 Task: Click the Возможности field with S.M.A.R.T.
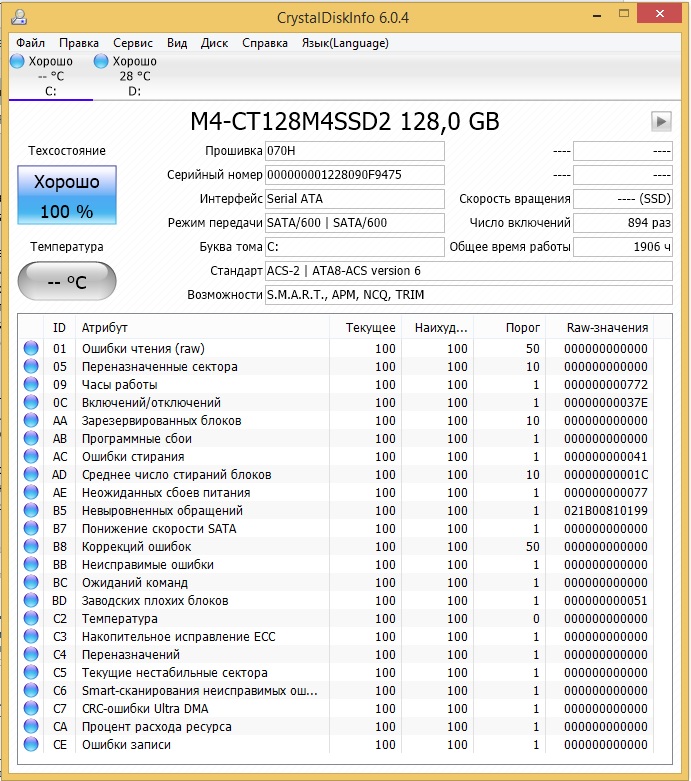[468, 294]
